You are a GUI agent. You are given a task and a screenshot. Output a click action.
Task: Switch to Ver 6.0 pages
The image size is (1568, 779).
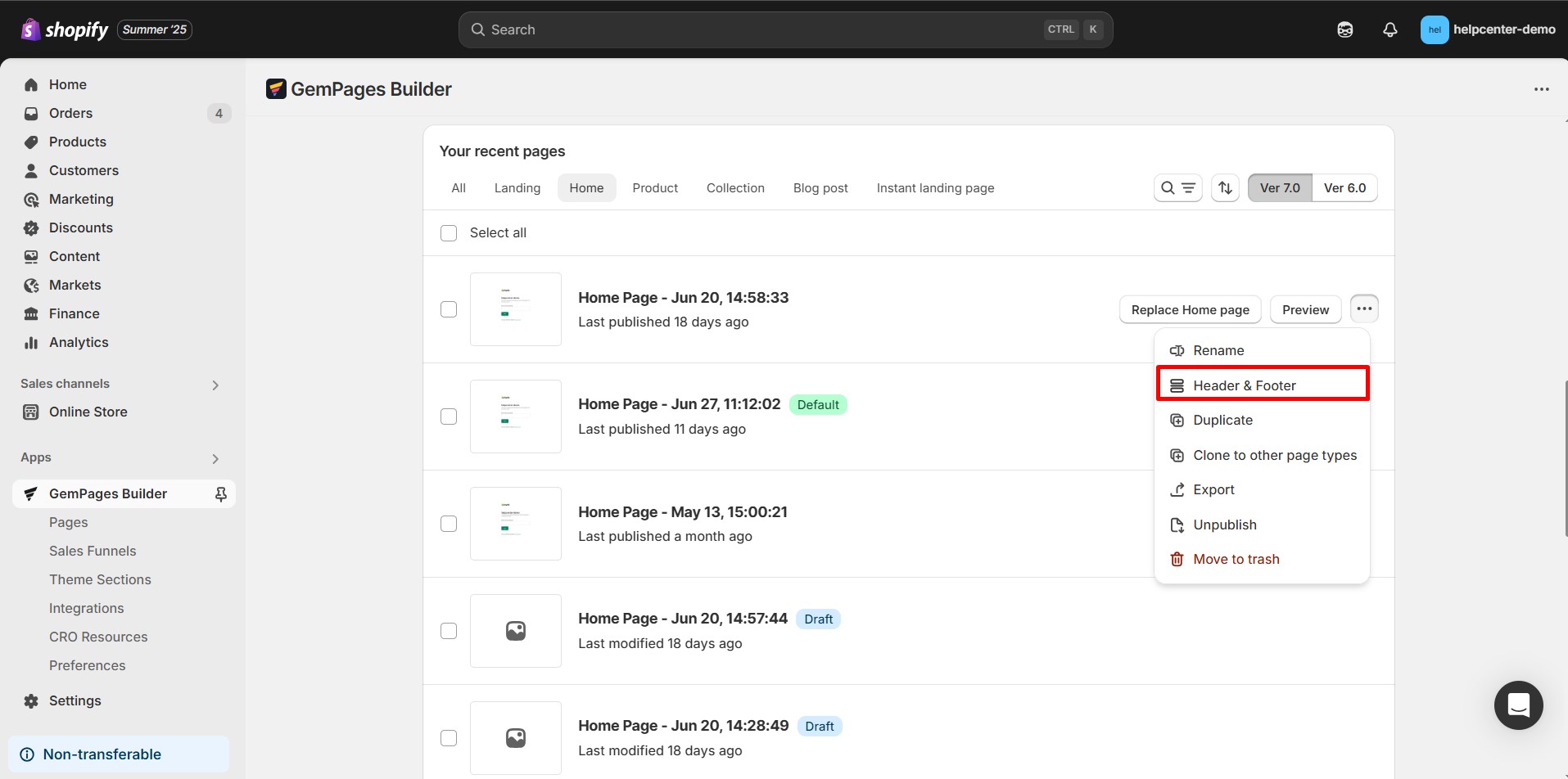point(1344,188)
